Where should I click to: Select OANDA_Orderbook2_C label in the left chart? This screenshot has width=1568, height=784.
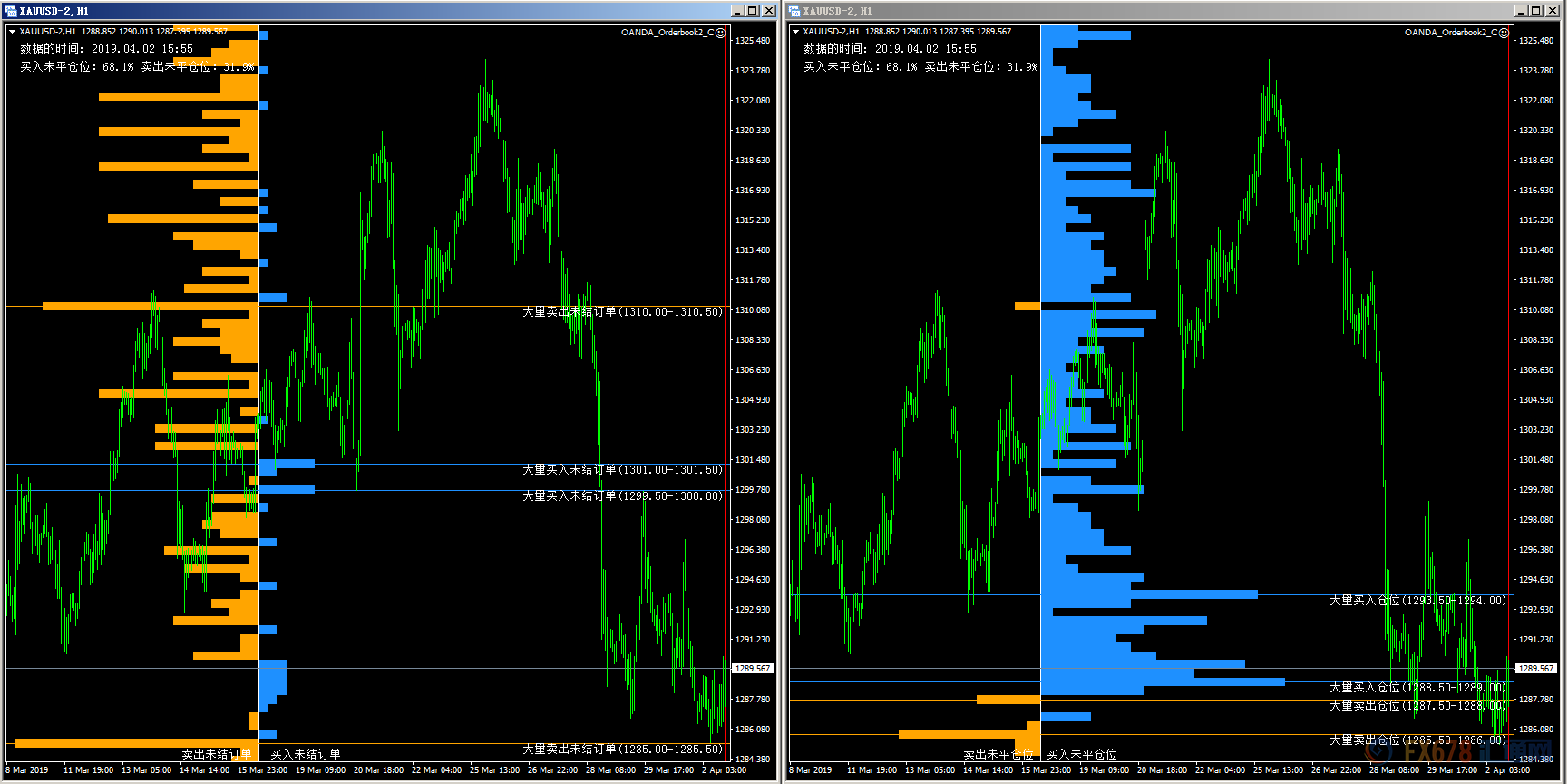(x=667, y=33)
